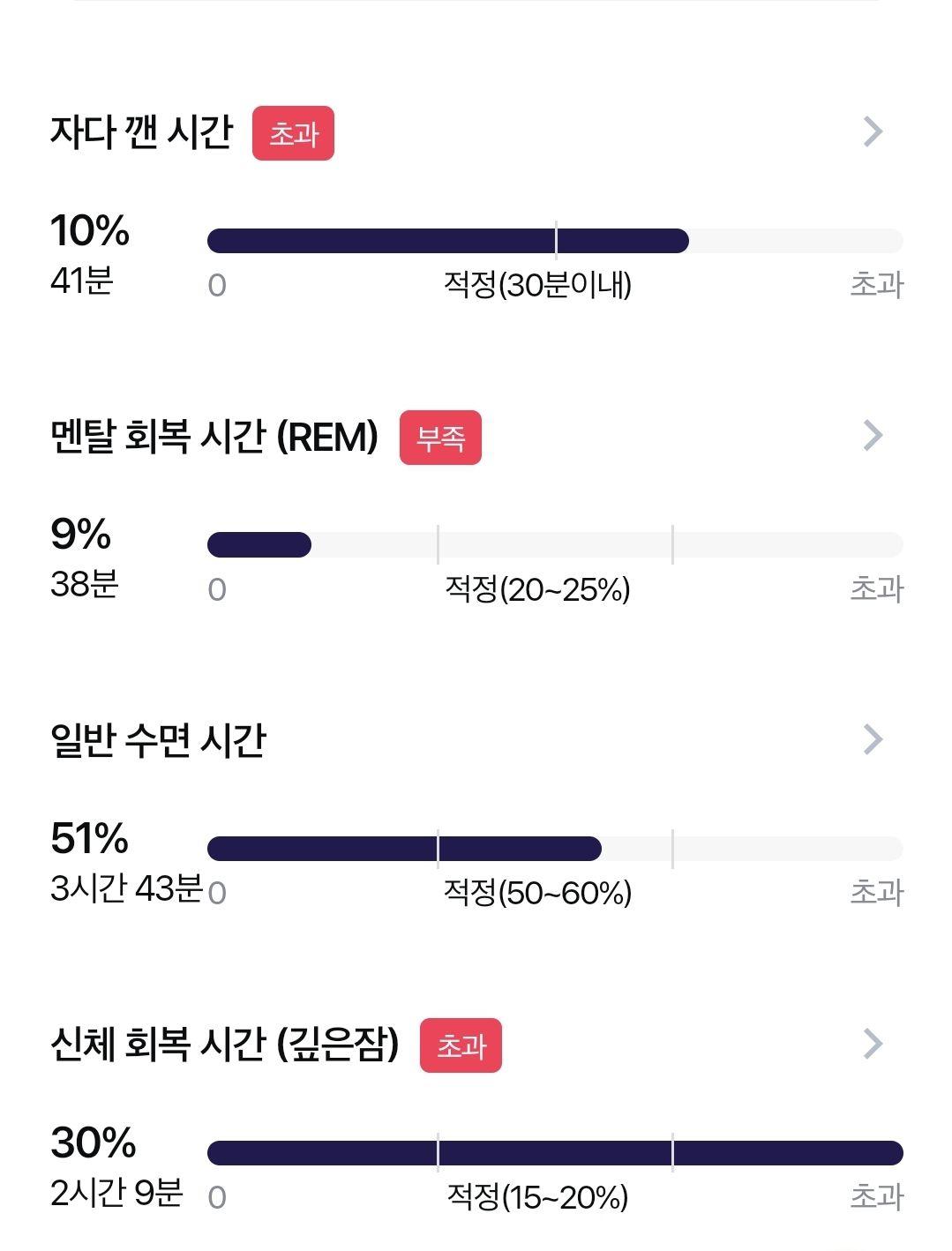Select the 자다 깬 시간 heading
Screen dimensions: 952x1251
(x=141, y=132)
